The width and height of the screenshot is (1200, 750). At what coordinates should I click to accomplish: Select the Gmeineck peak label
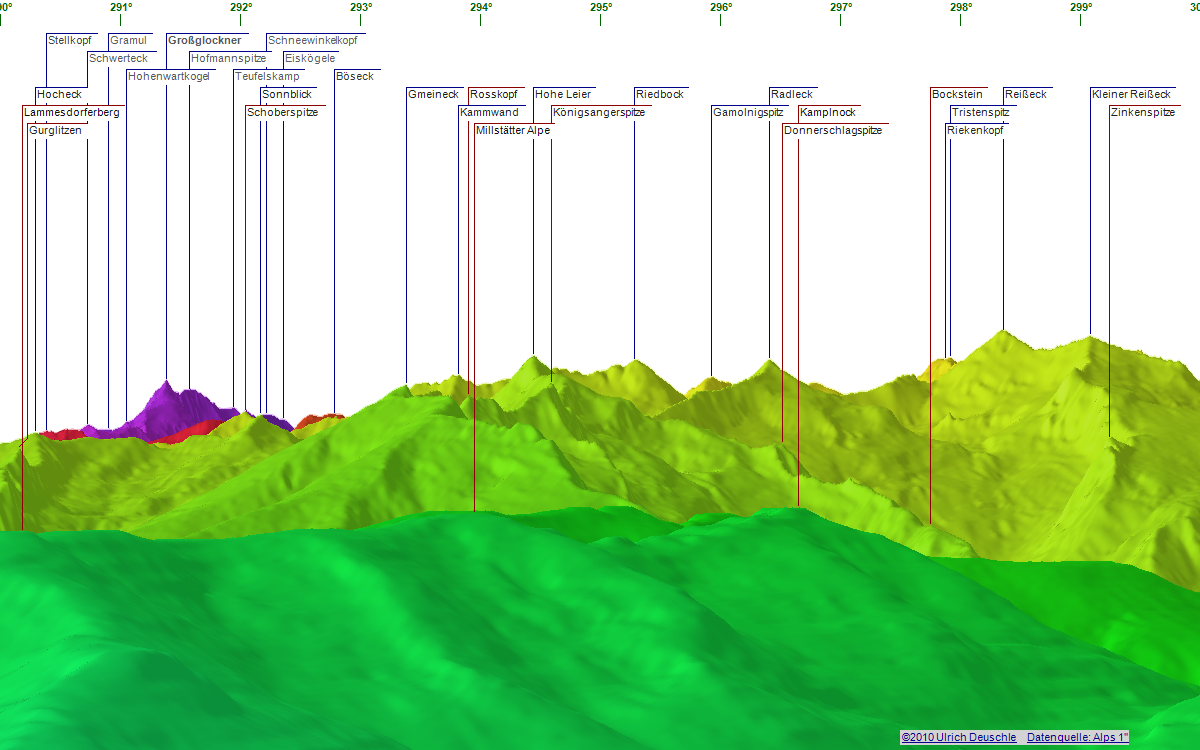point(432,95)
